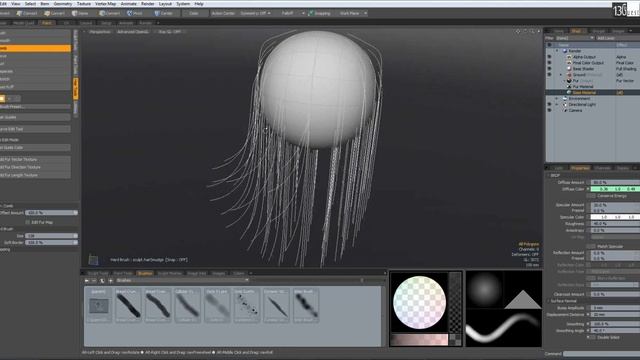
Task: Click the Fur material group icon
Action: tap(569, 81)
